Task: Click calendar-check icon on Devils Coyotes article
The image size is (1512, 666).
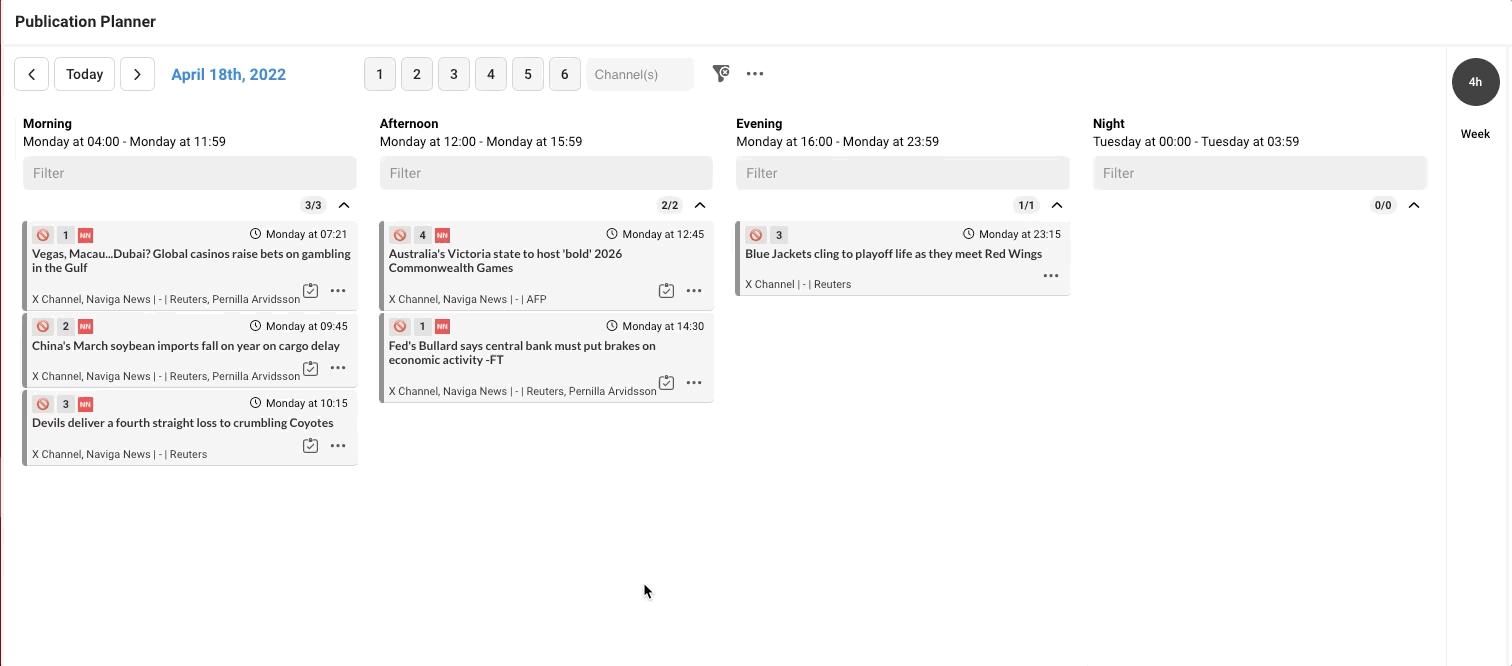Action: (x=310, y=446)
